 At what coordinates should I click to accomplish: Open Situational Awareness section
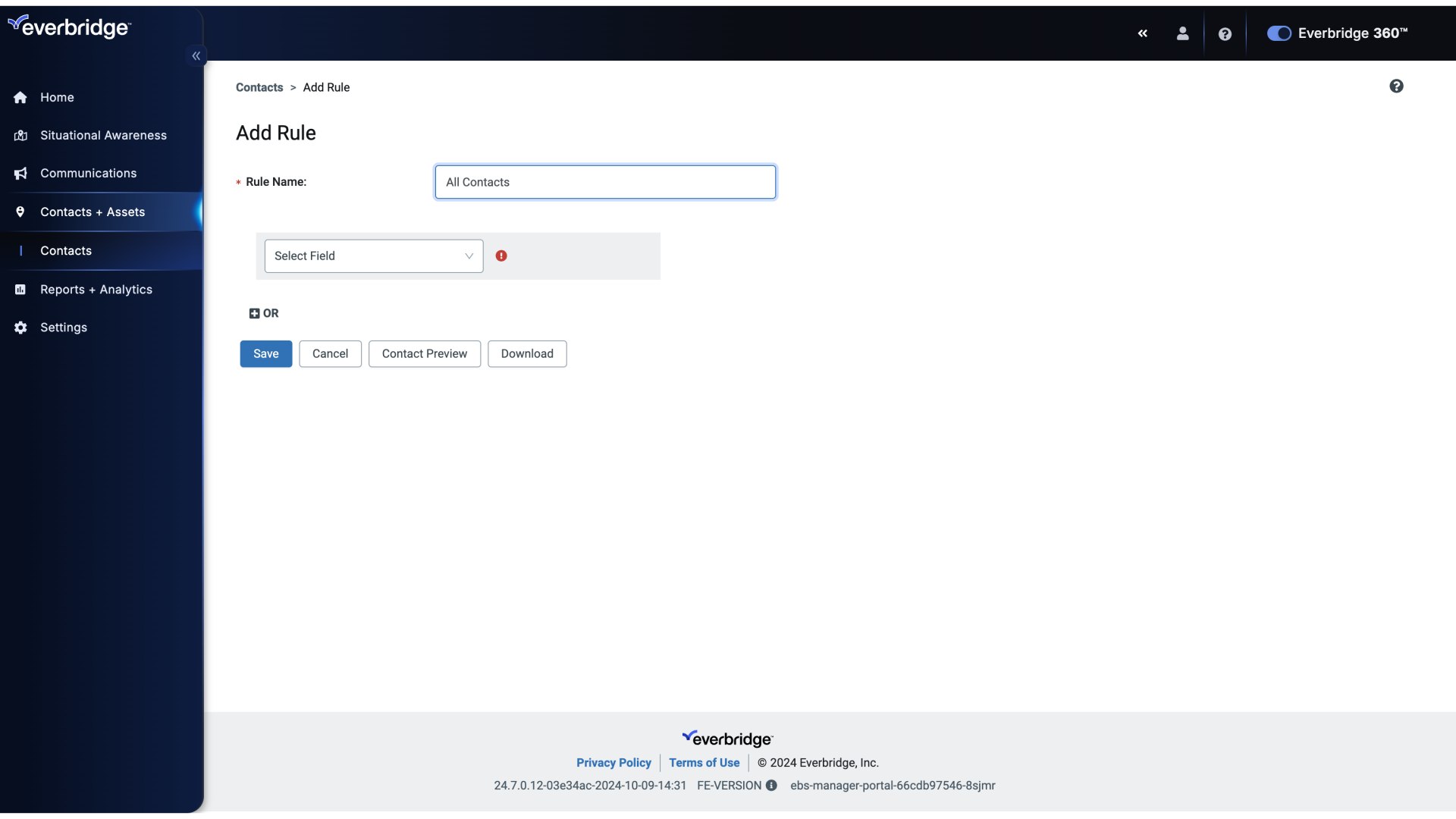point(103,135)
